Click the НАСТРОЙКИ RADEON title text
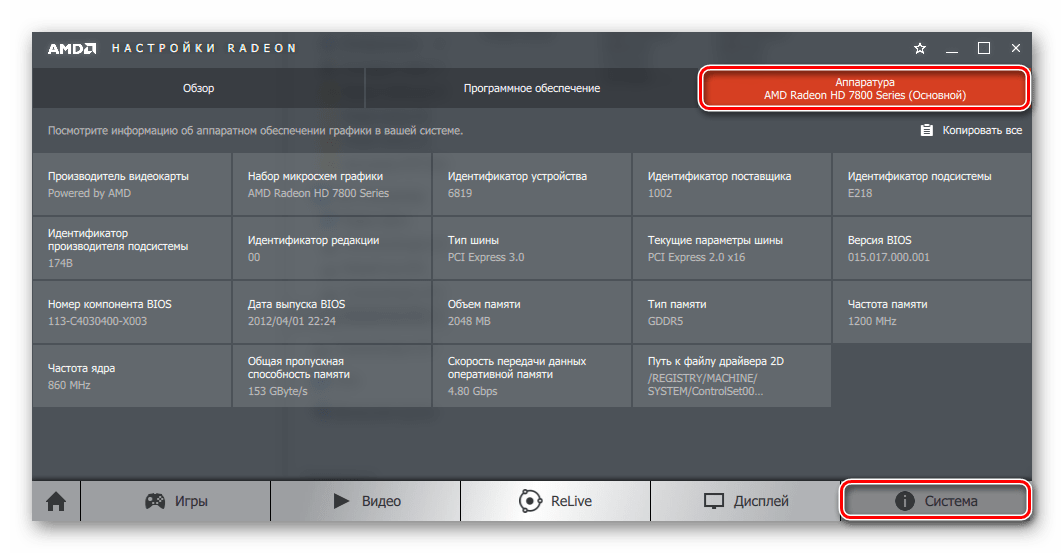Viewport: 1064px width, 553px height. point(204,48)
